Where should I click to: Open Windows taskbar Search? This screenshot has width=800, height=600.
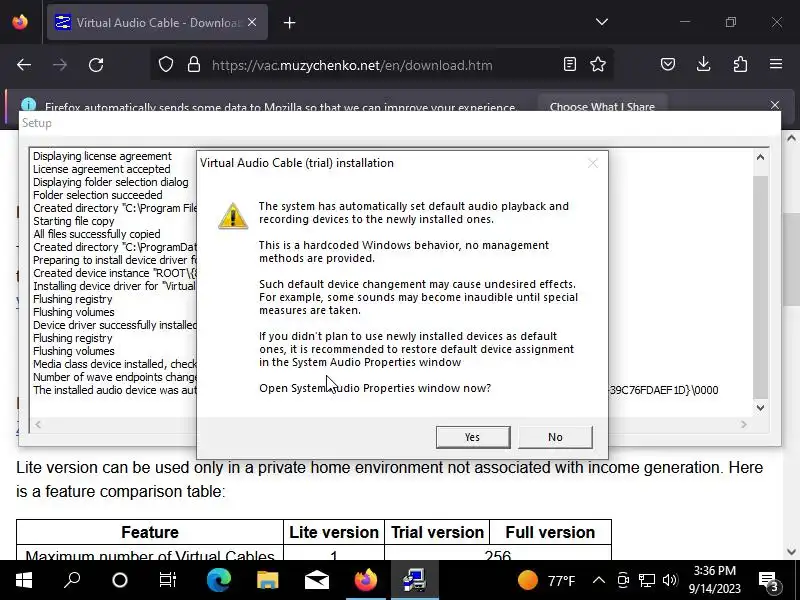72,580
